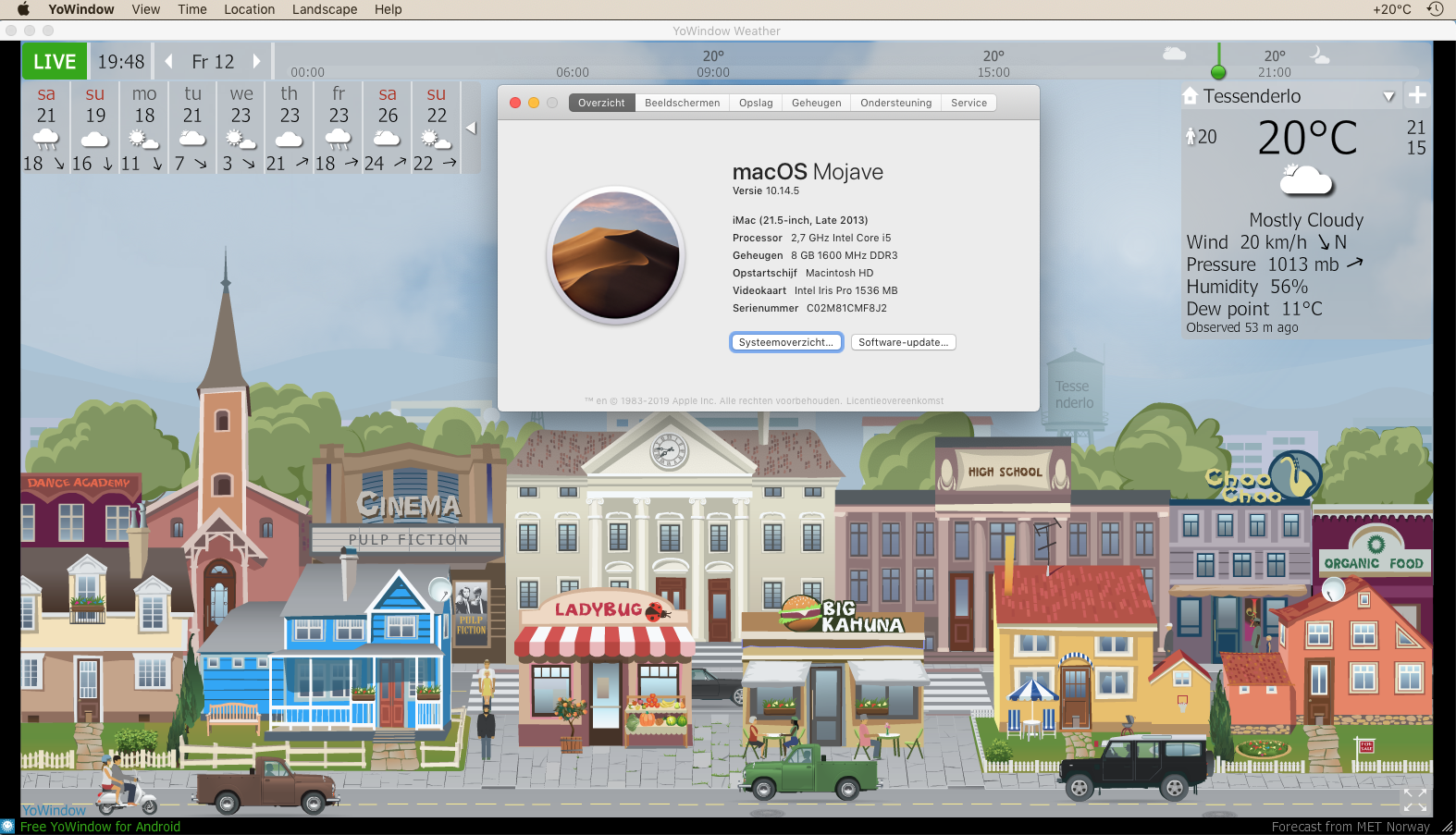Open the YoWindow application menu
1456x835 pixels.
coord(81,9)
